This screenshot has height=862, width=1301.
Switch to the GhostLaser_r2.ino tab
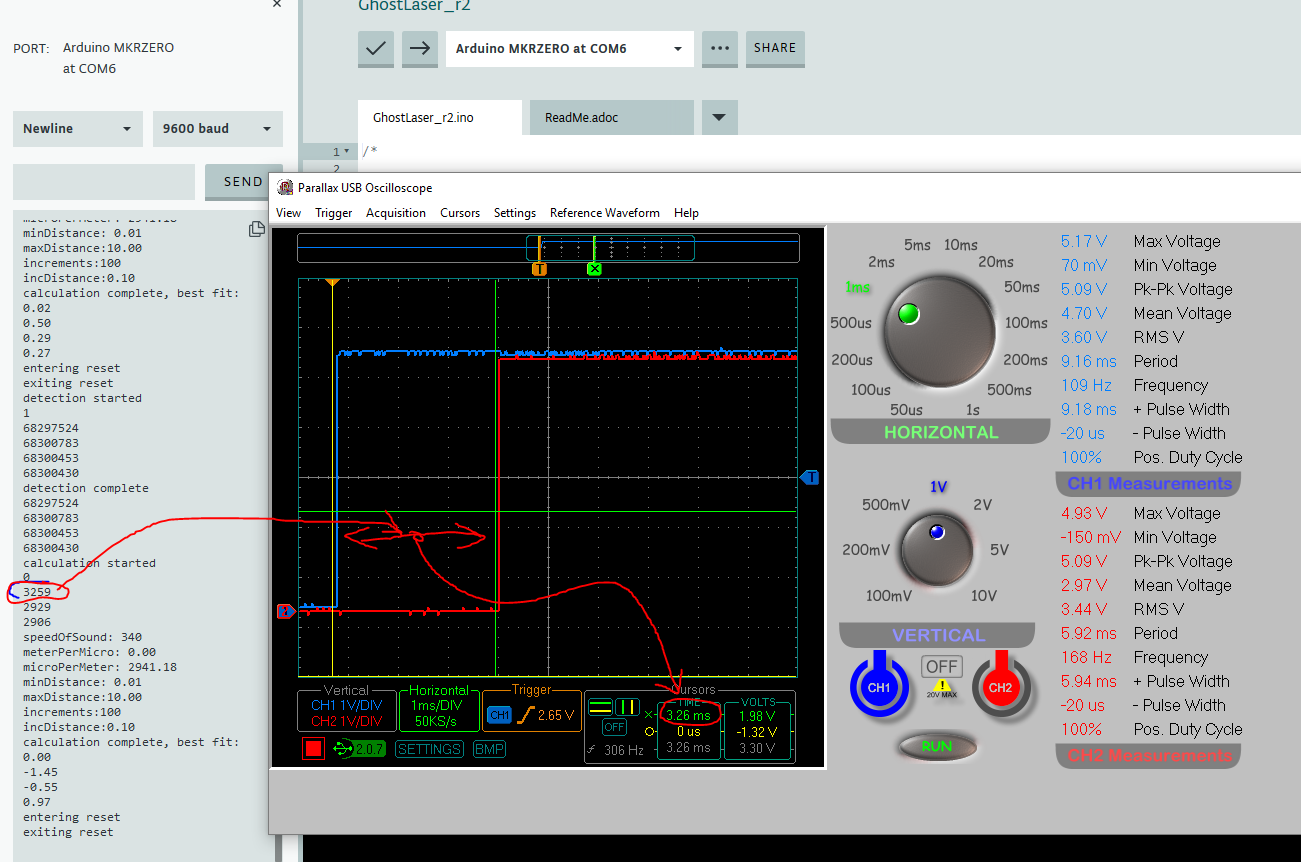click(x=440, y=118)
